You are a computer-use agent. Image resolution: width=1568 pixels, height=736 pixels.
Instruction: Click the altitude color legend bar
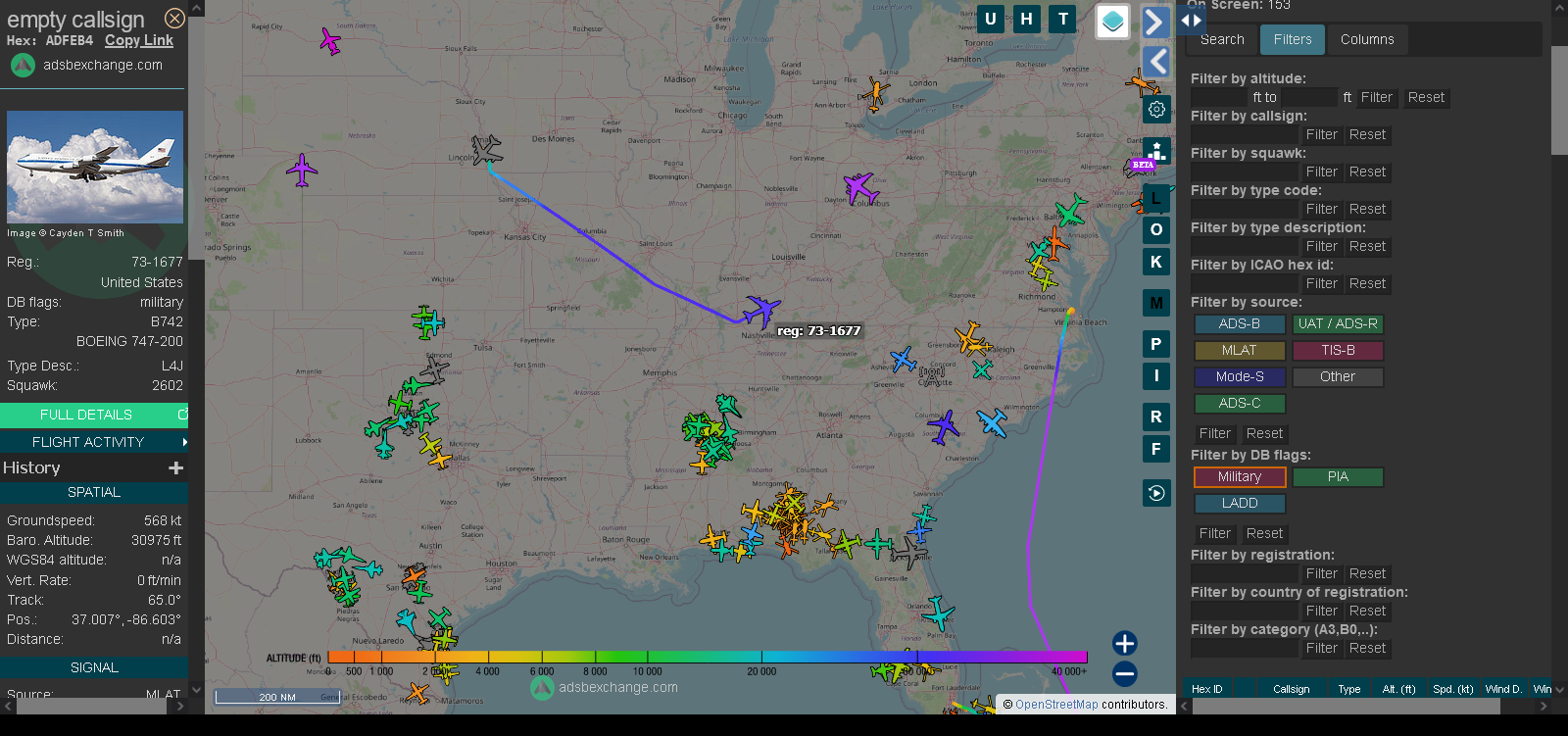[708, 657]
